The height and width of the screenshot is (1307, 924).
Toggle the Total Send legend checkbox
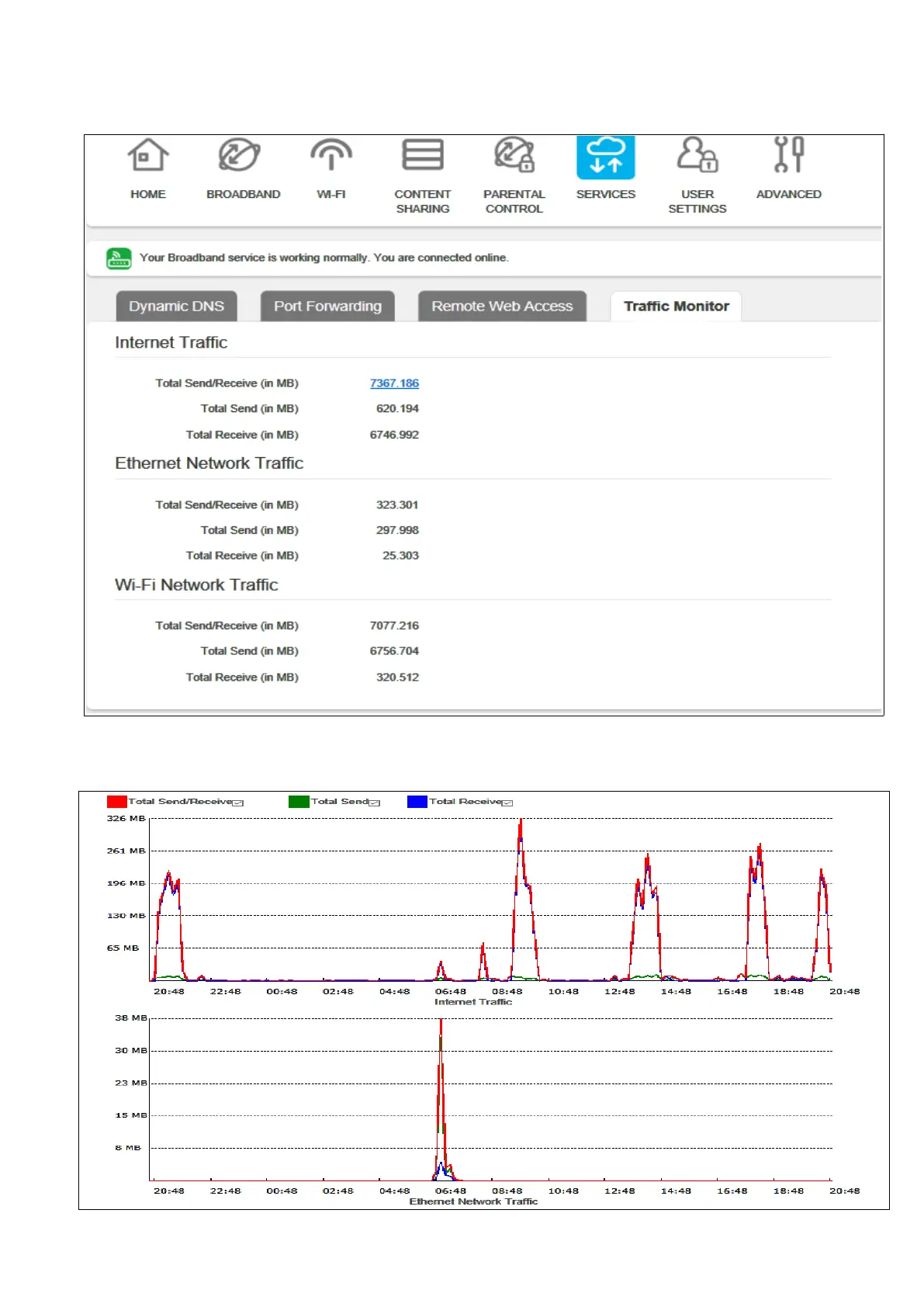pos(374,803)
